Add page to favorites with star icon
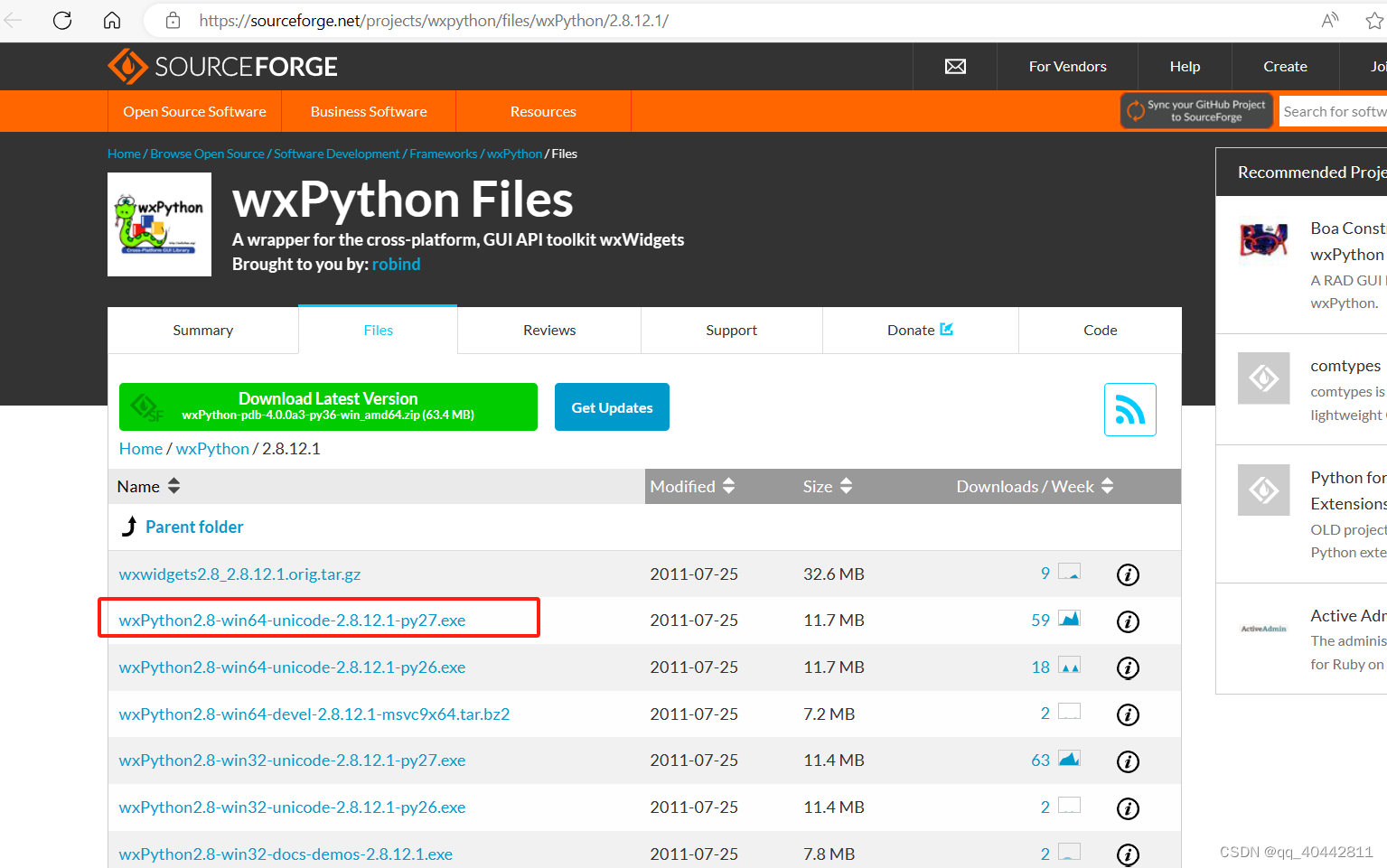This screenshot has height=868, width=1387. click(1374, 20)
